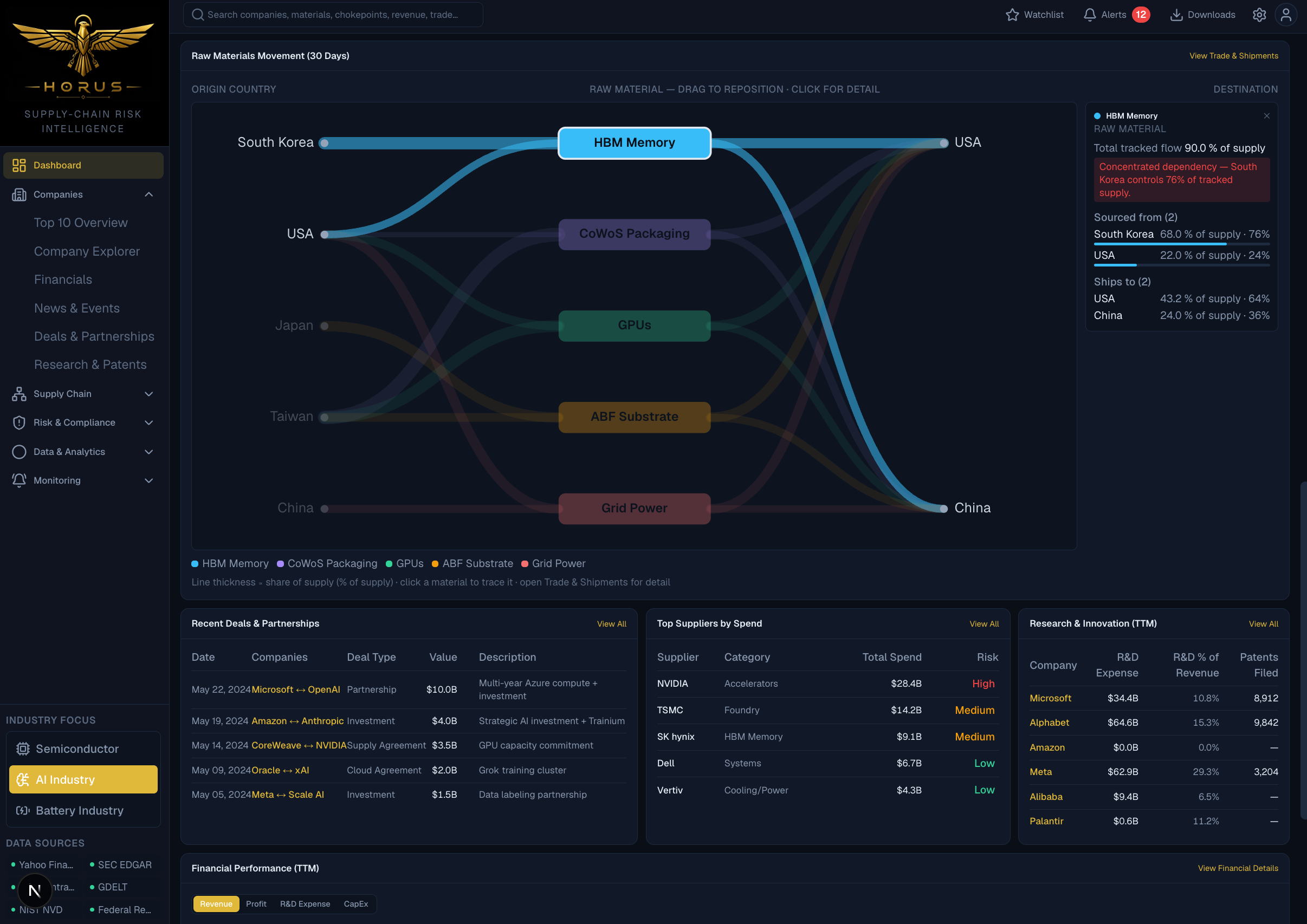Click the China destination node
The image size is (1307, 924).
click(944, 509)
